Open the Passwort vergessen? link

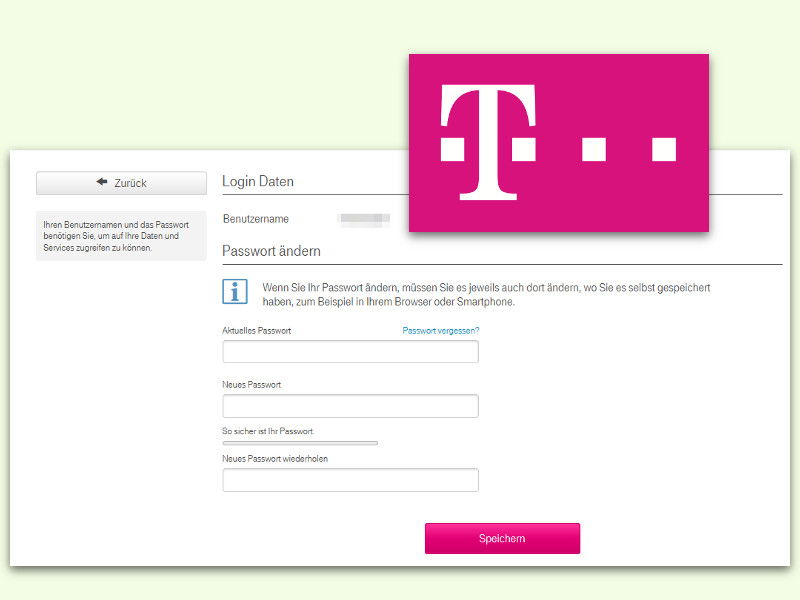tap(441, 331)
